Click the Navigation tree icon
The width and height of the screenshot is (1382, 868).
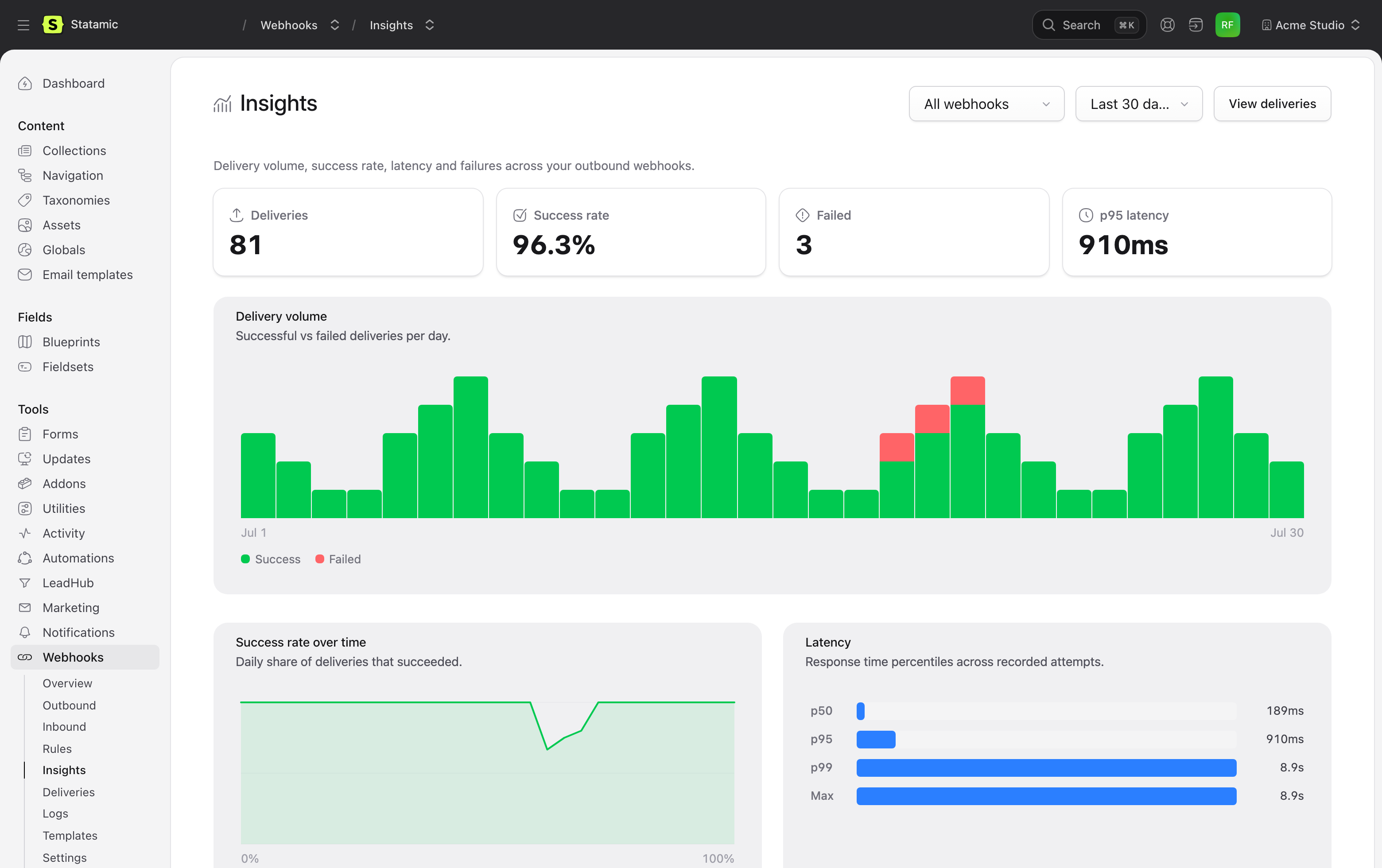click(x=25, y=175)
